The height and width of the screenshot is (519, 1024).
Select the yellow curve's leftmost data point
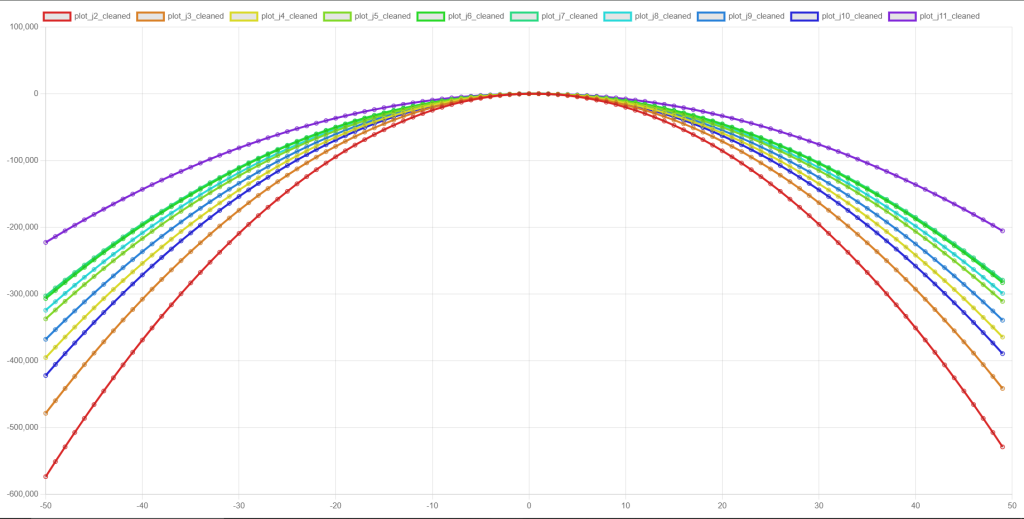pos(46,357)
